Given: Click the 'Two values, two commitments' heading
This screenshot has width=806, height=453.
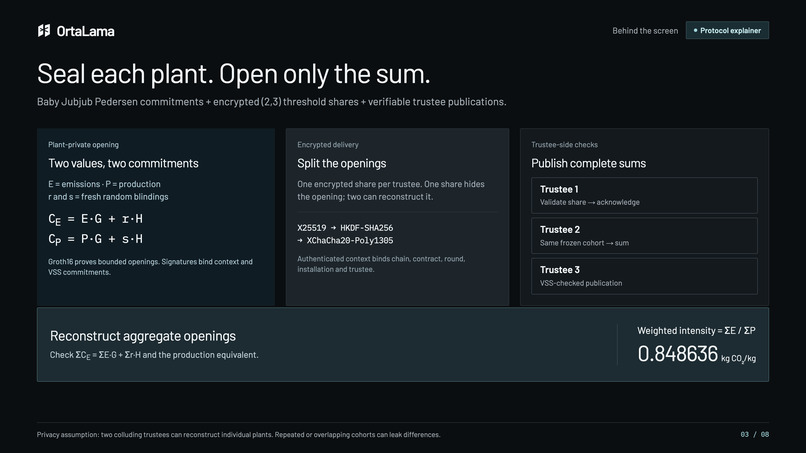Looking at the screenshot, I should (123, 164).
